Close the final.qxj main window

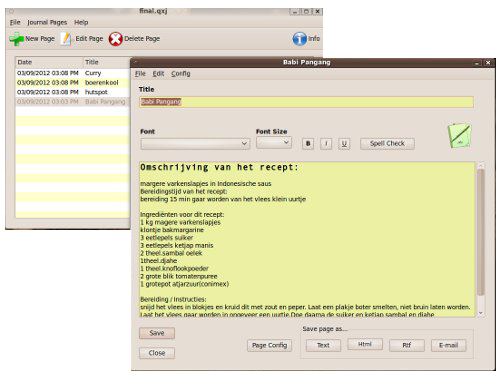coord(318,12)
